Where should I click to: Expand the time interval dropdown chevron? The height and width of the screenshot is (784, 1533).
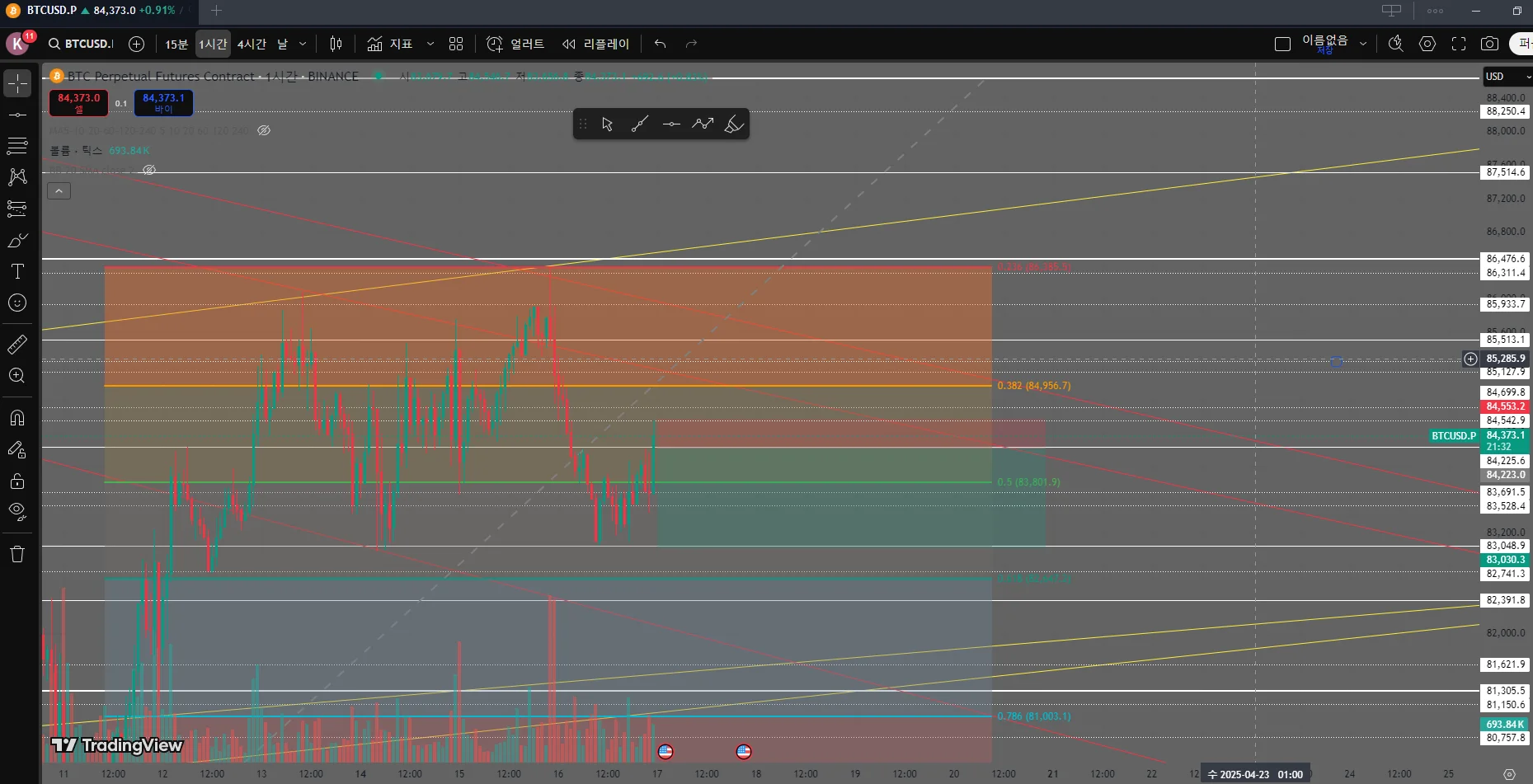click(303, 44)
